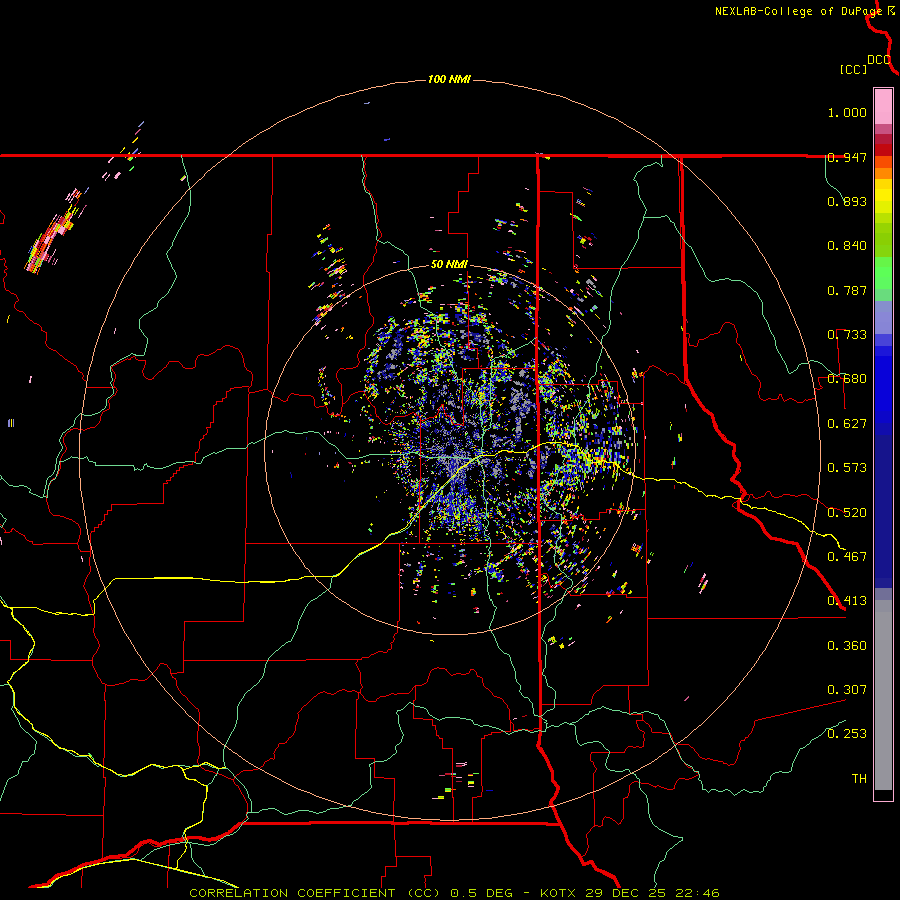
Task: Click the TH threshold label
Action: (x=859, y=779)
